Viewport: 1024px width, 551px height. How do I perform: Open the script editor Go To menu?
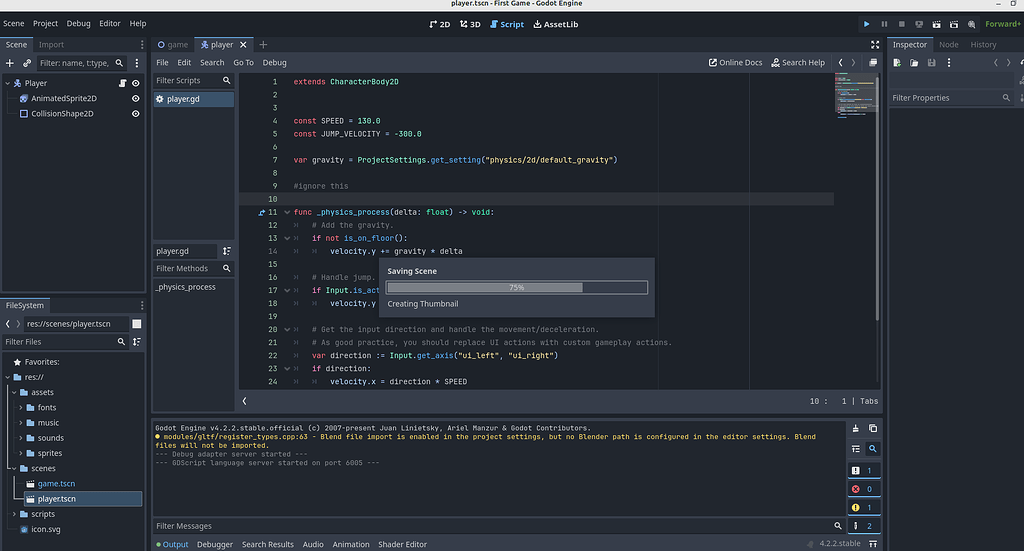pos(244,63)
